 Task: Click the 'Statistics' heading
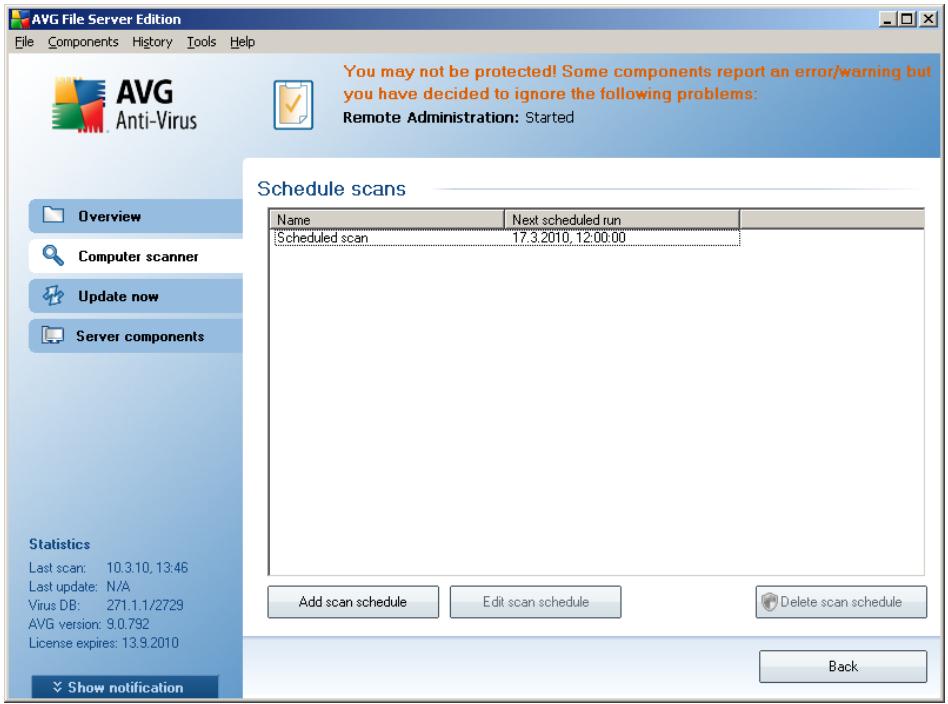pos(59,544)
